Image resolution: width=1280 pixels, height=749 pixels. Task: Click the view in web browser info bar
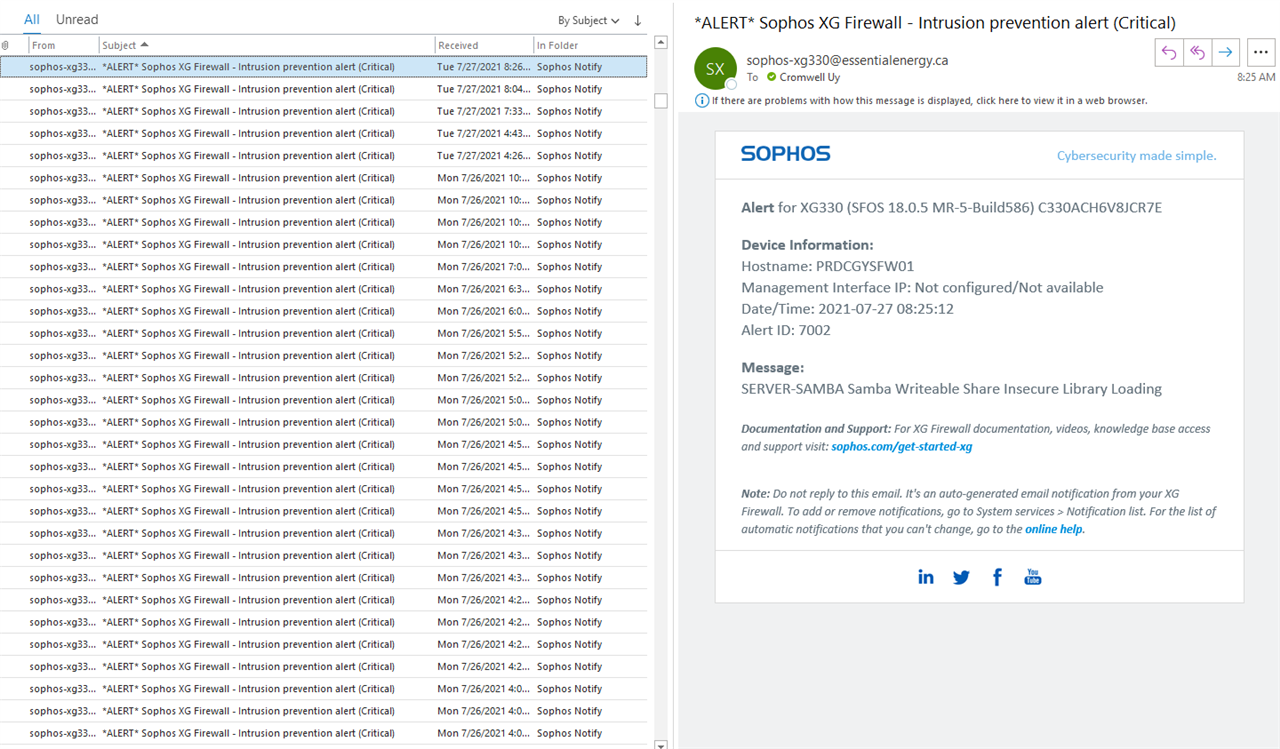[930, 100]
